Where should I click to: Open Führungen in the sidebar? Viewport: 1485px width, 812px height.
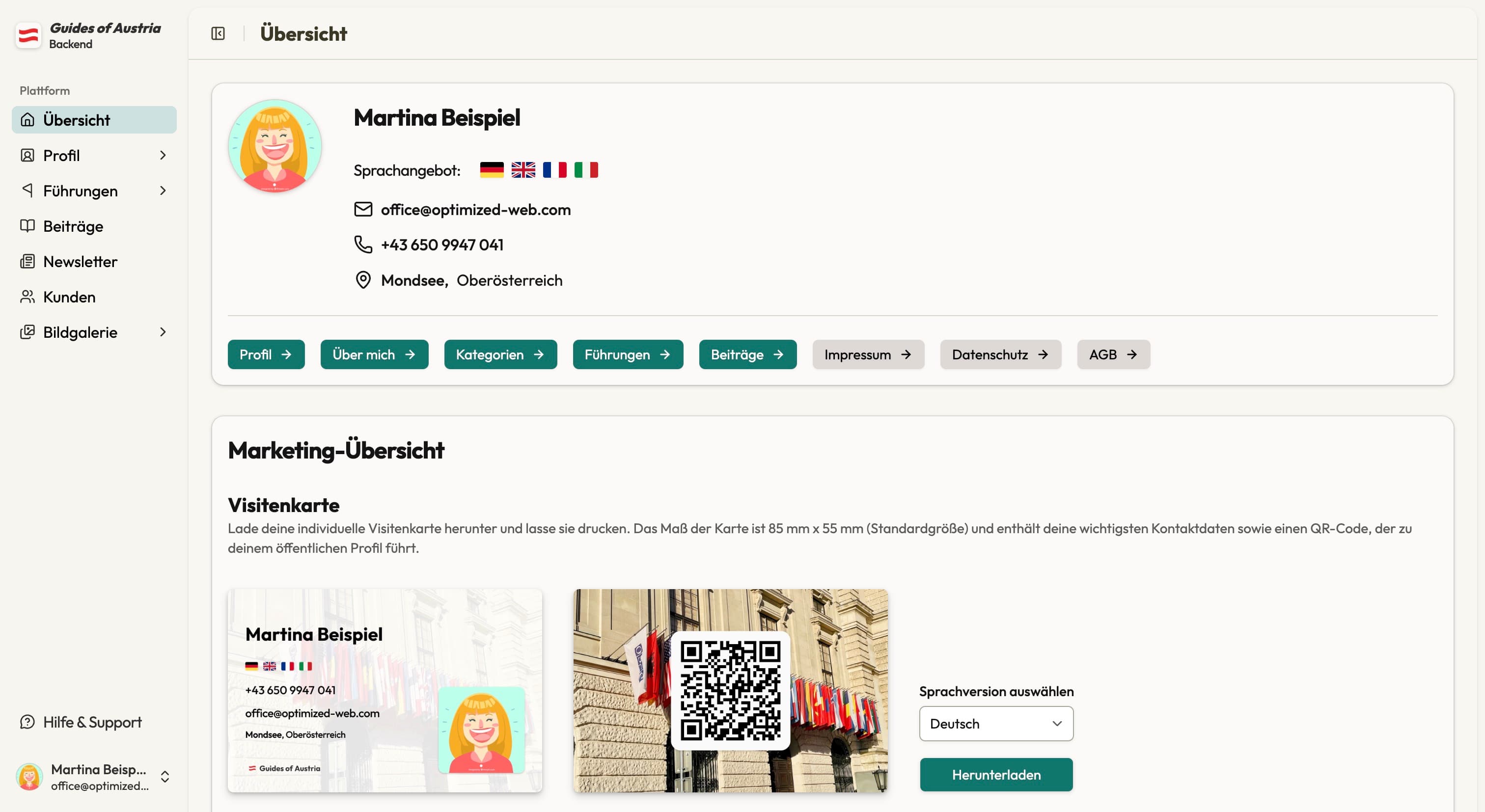94,190
